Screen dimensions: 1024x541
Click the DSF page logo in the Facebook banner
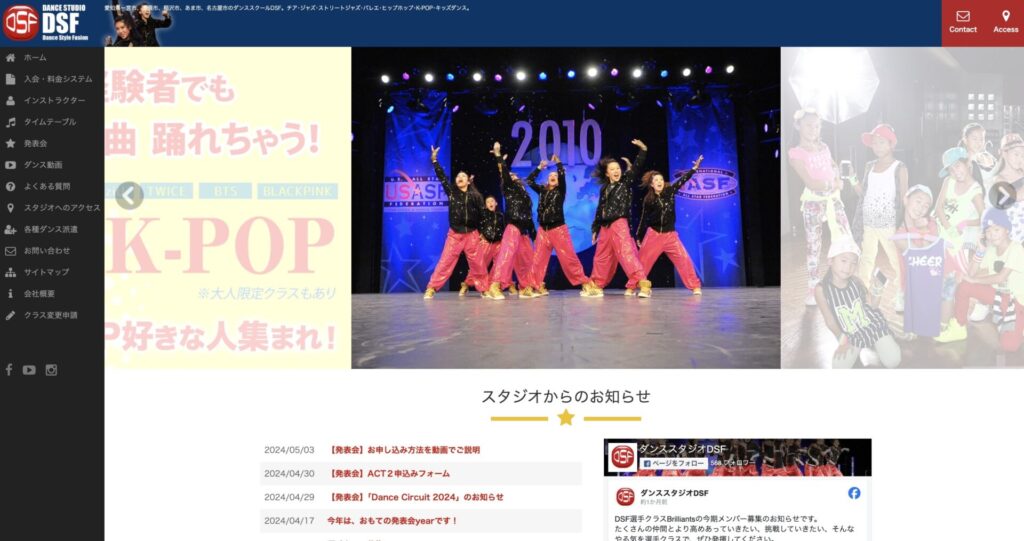click(622, 457)
